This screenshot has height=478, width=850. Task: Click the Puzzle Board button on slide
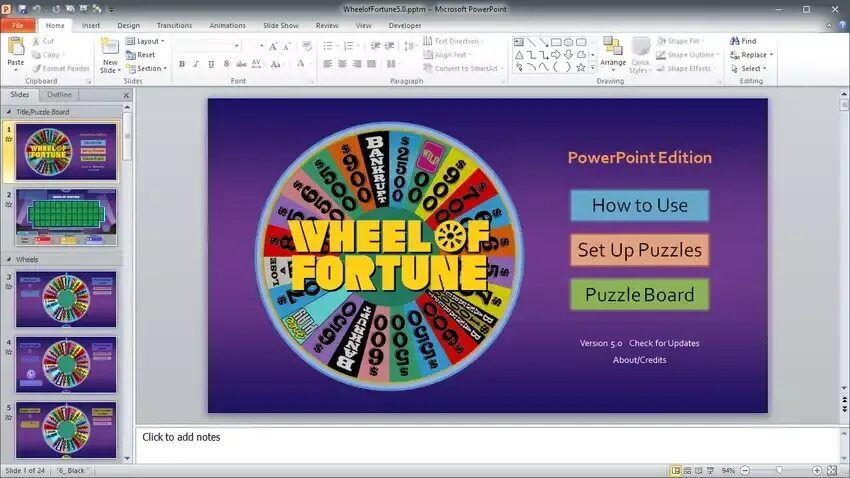tap(639, 294)
